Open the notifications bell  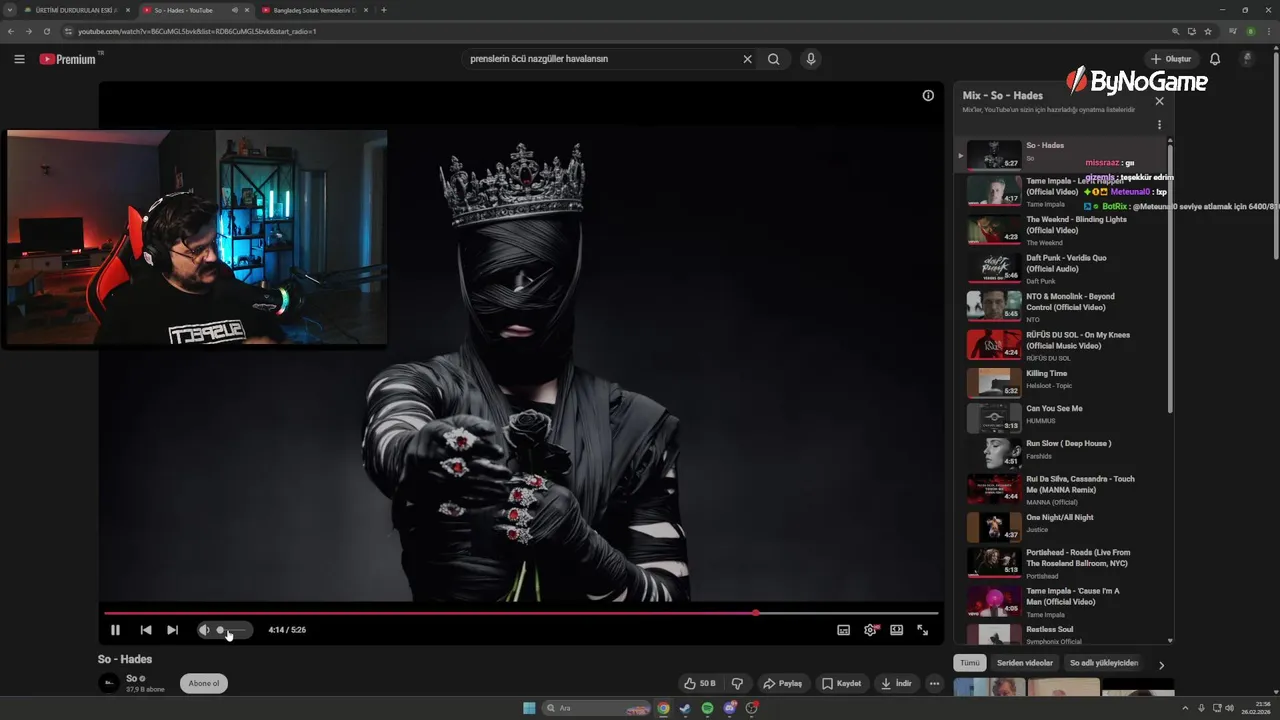(1215, 59)
